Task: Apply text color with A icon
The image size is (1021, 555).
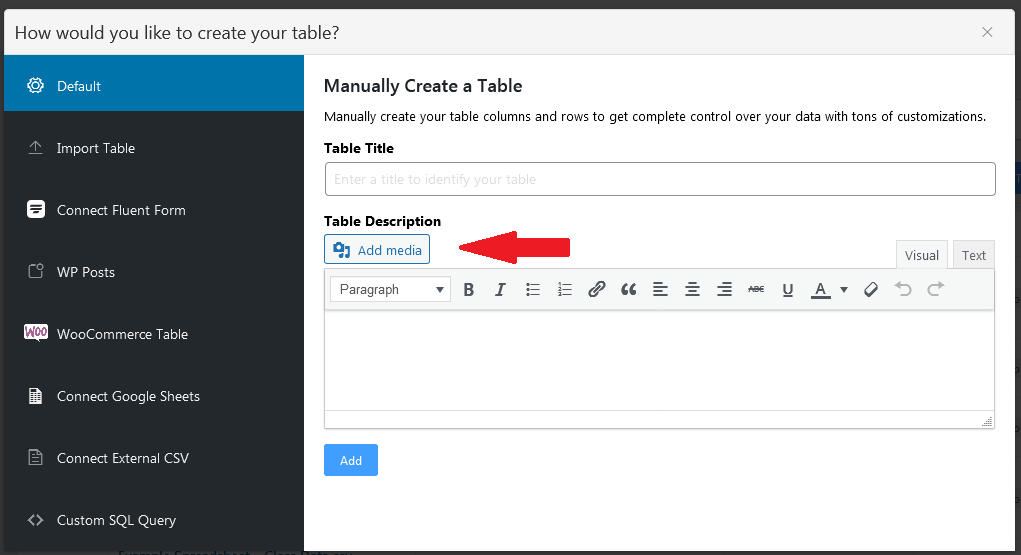Action: (820, 290)
